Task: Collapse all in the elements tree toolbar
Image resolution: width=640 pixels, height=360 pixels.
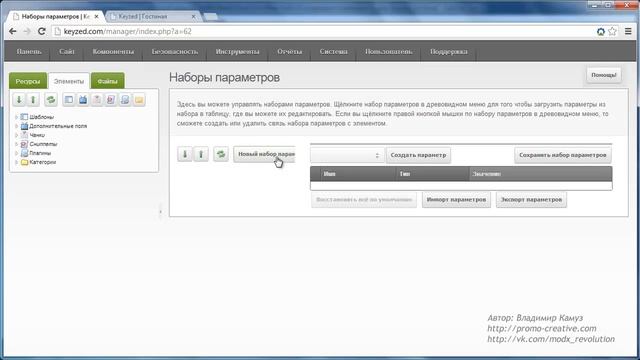Action: 33,100
